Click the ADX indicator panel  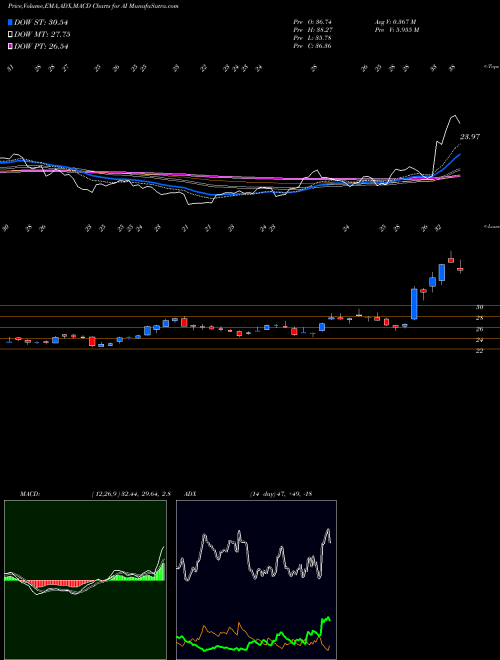tap(256, 580)
